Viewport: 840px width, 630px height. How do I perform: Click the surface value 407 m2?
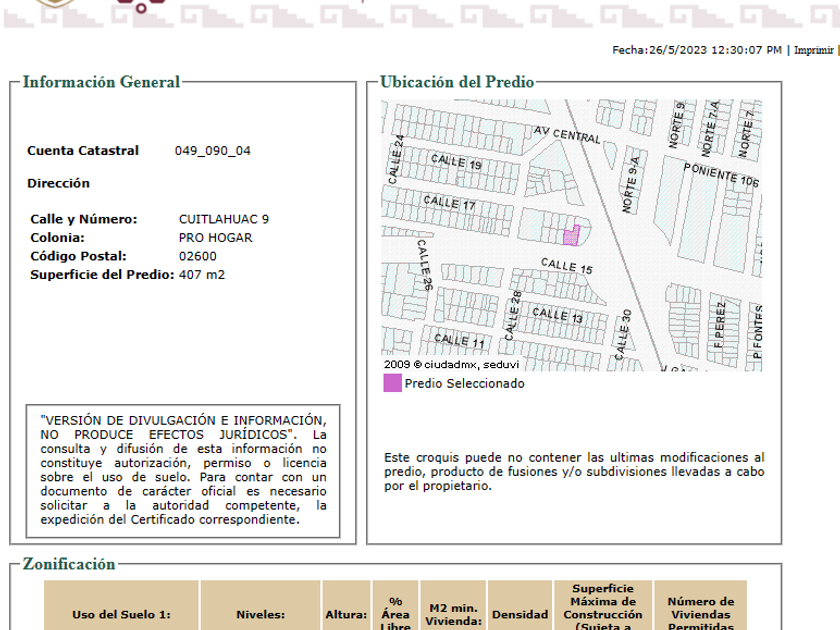(202, 274)
